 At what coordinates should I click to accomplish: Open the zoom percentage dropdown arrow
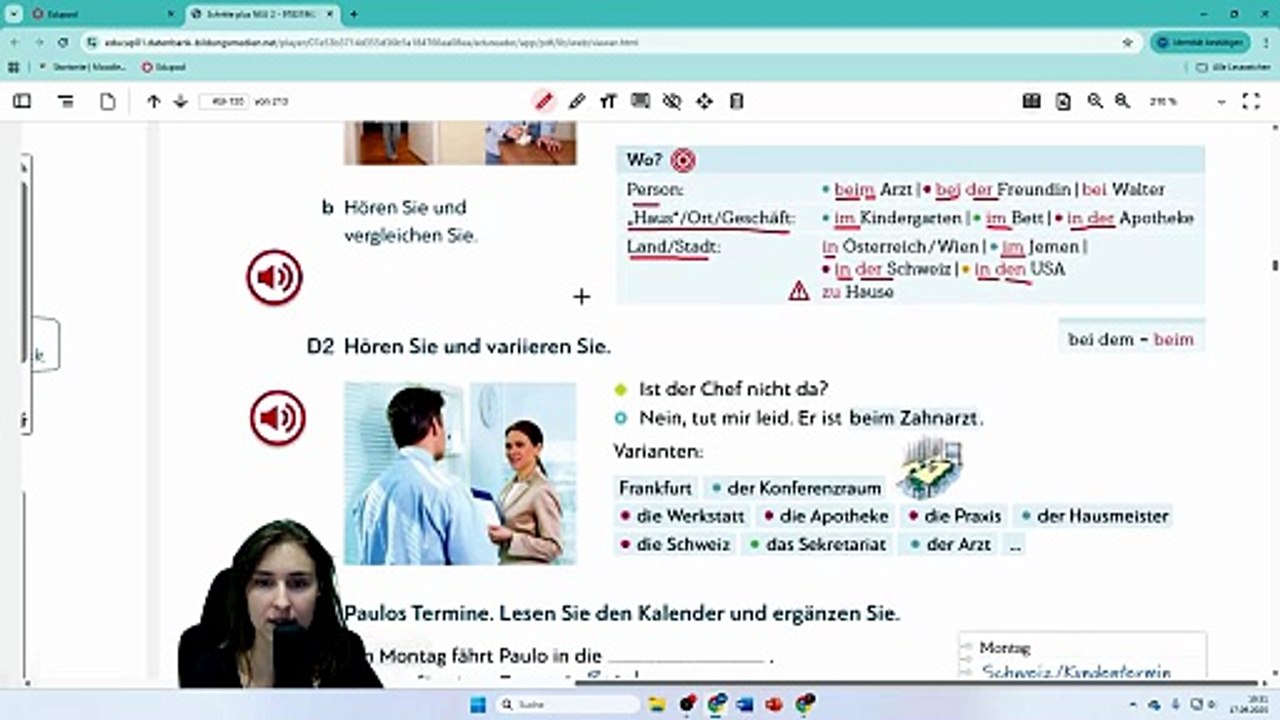point(1221,102)
